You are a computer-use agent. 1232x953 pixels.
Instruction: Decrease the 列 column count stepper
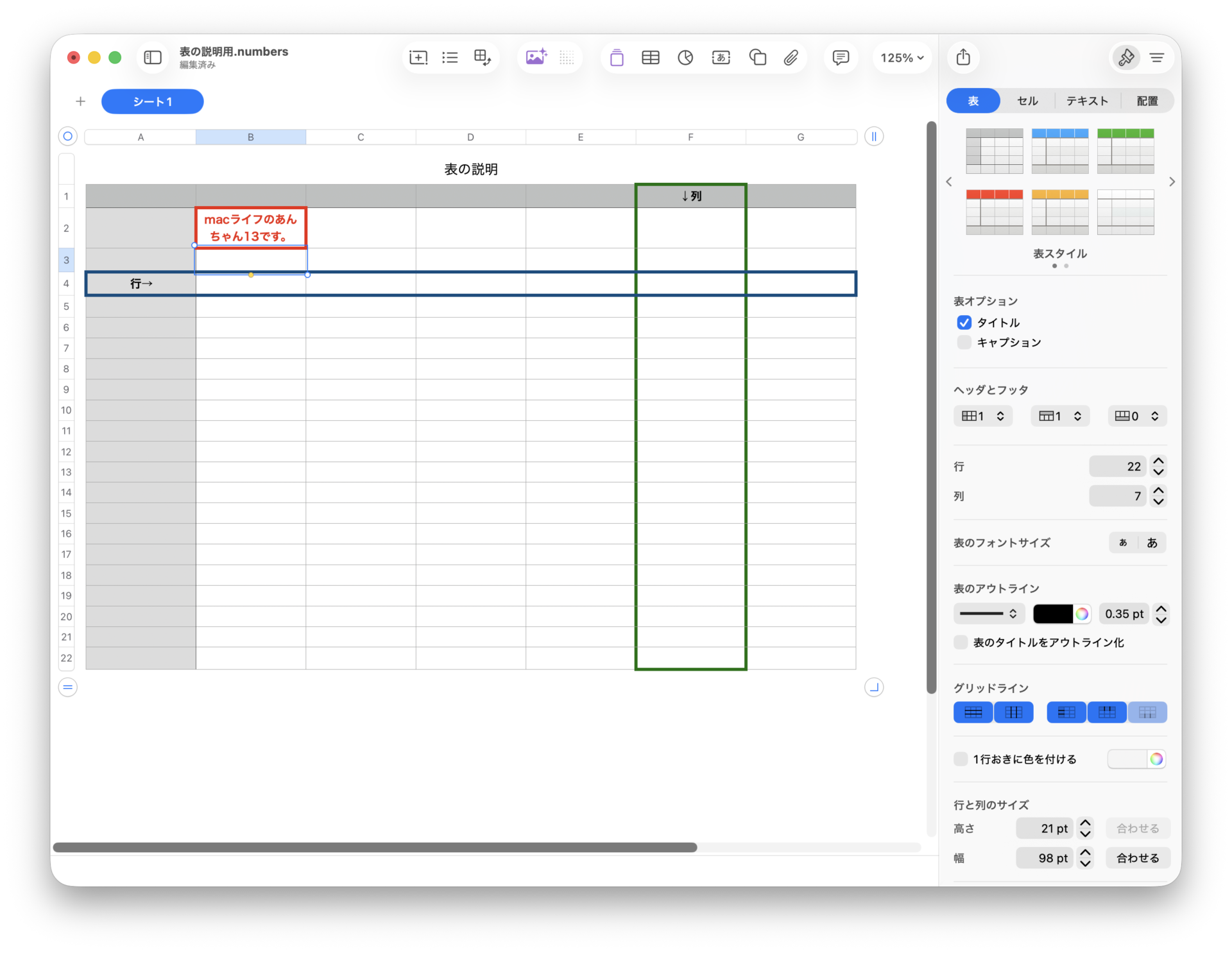pos(1158,501)
